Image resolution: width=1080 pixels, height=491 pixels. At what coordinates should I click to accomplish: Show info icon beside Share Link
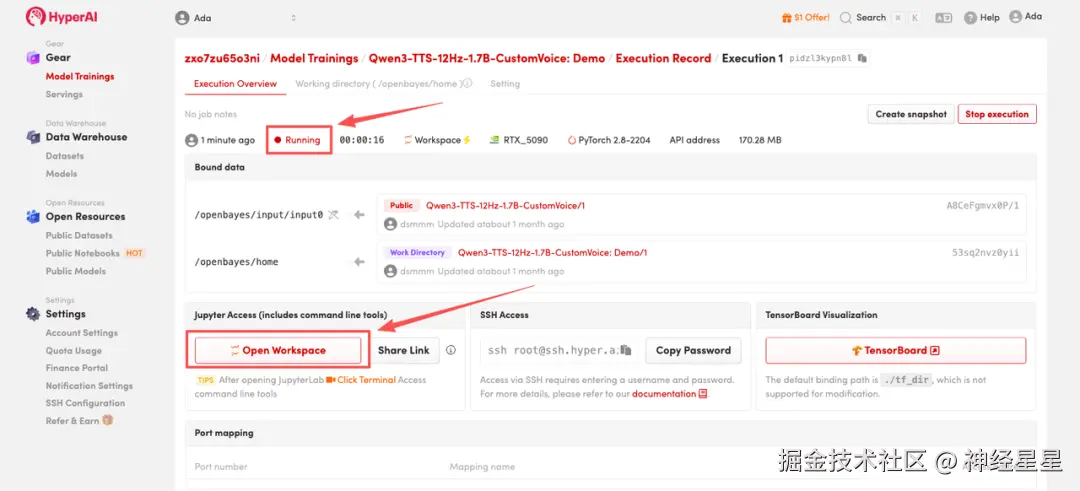[451, 350]
